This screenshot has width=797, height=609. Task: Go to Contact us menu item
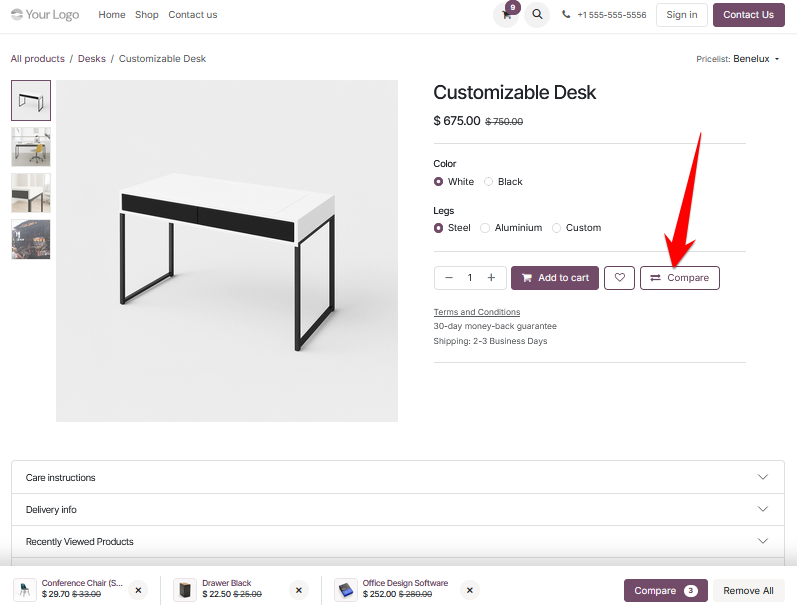(x=193, y=15)
